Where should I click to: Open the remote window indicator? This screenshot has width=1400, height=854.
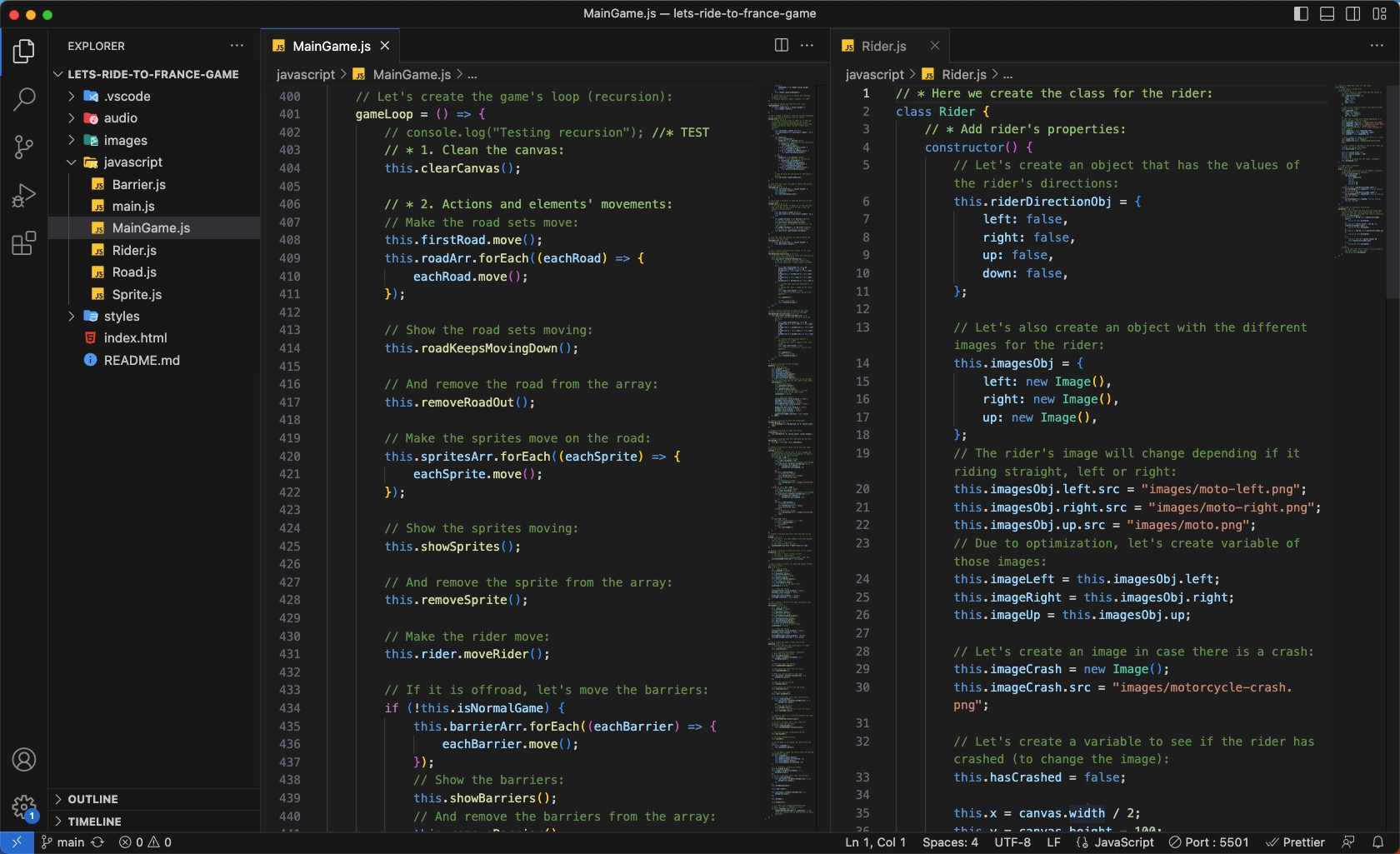click(17, 842)
